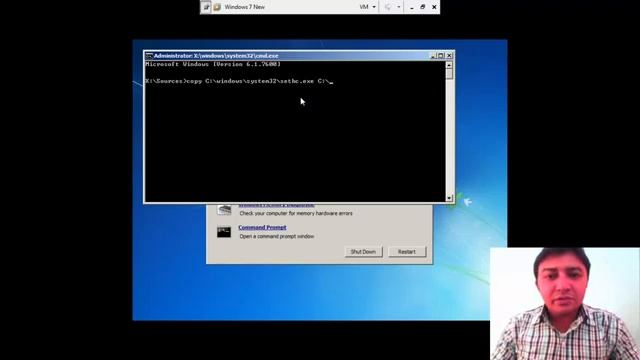Close the Administrator cmd.exe window
640x360 pixels.
tap(449, 56)
